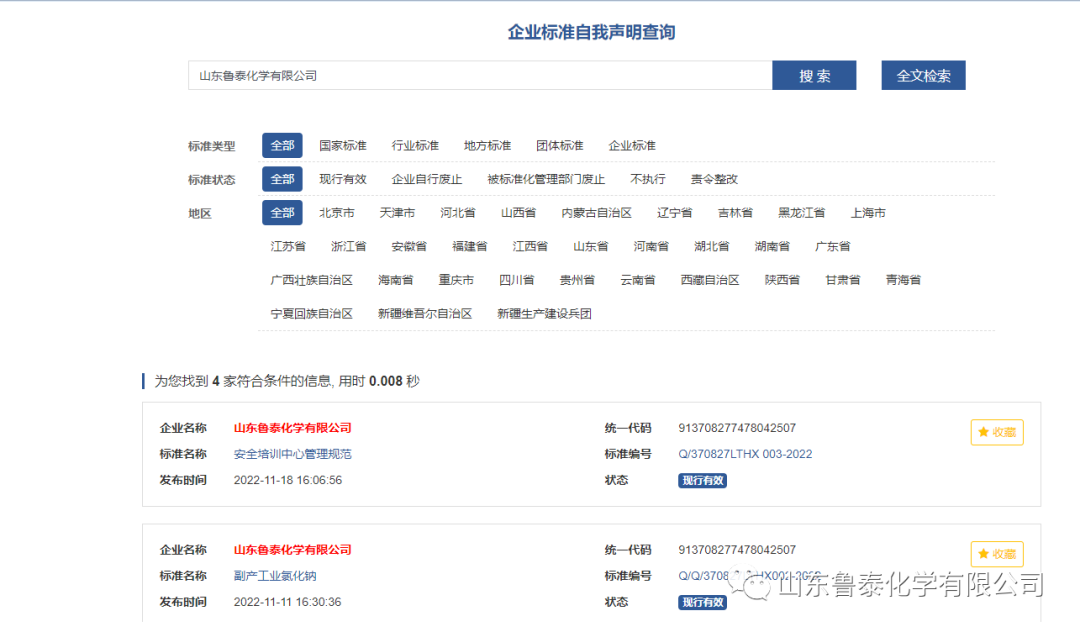Select 北京市 in the region filter
The image size is (1080, 632).
point(337,212)
